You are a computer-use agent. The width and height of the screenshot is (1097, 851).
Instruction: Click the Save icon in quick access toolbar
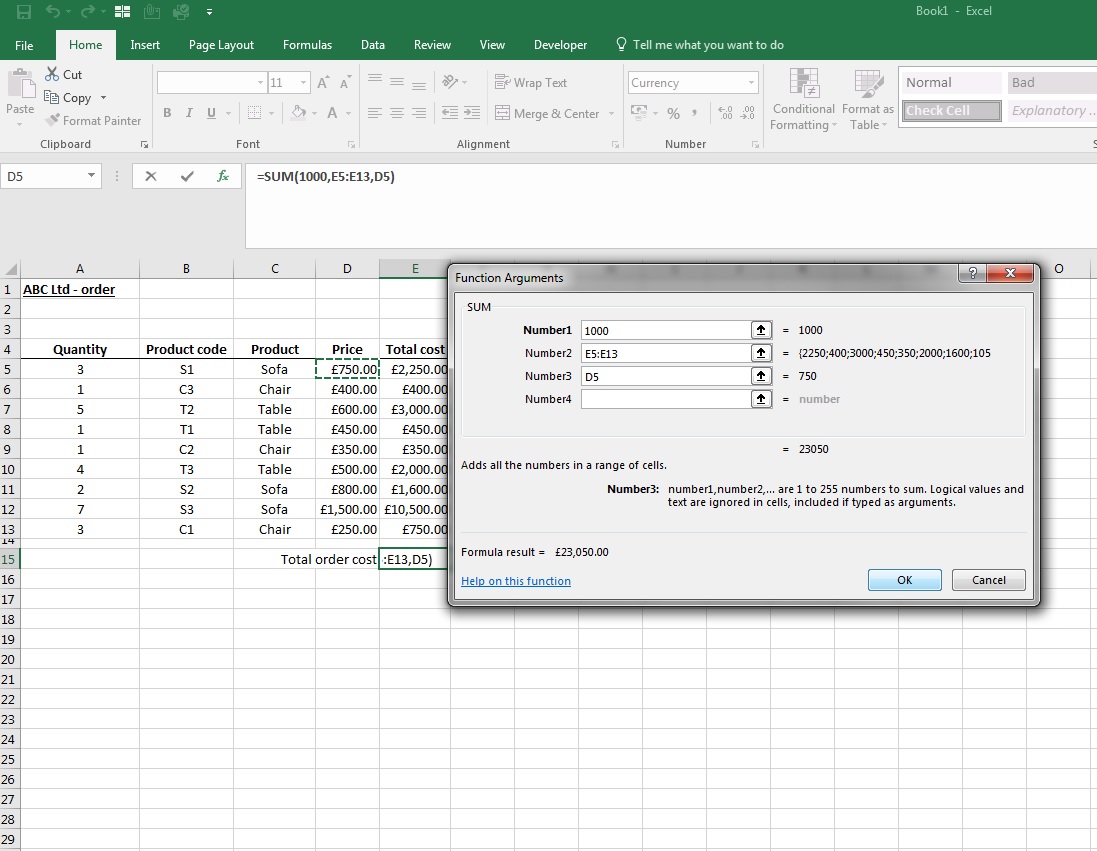(24, 12)
